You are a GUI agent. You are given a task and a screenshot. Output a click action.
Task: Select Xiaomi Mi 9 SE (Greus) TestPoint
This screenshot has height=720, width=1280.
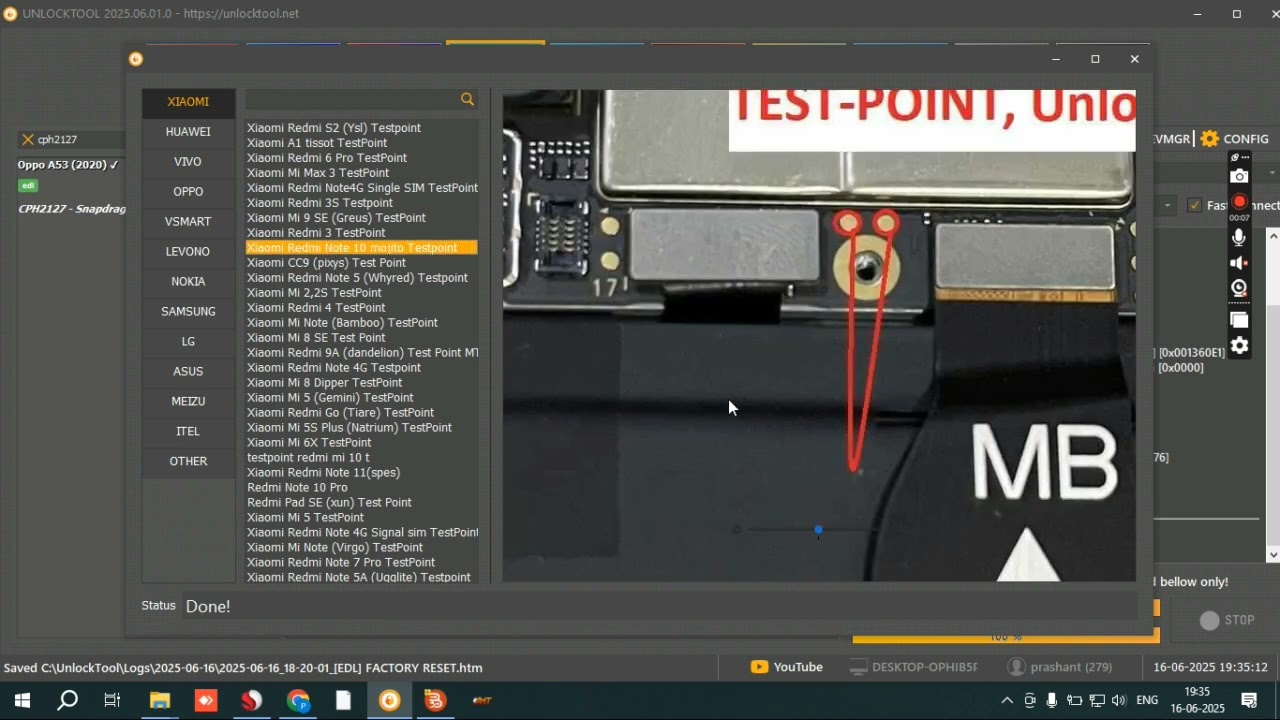pyautogui.click(x=336, y=218)
